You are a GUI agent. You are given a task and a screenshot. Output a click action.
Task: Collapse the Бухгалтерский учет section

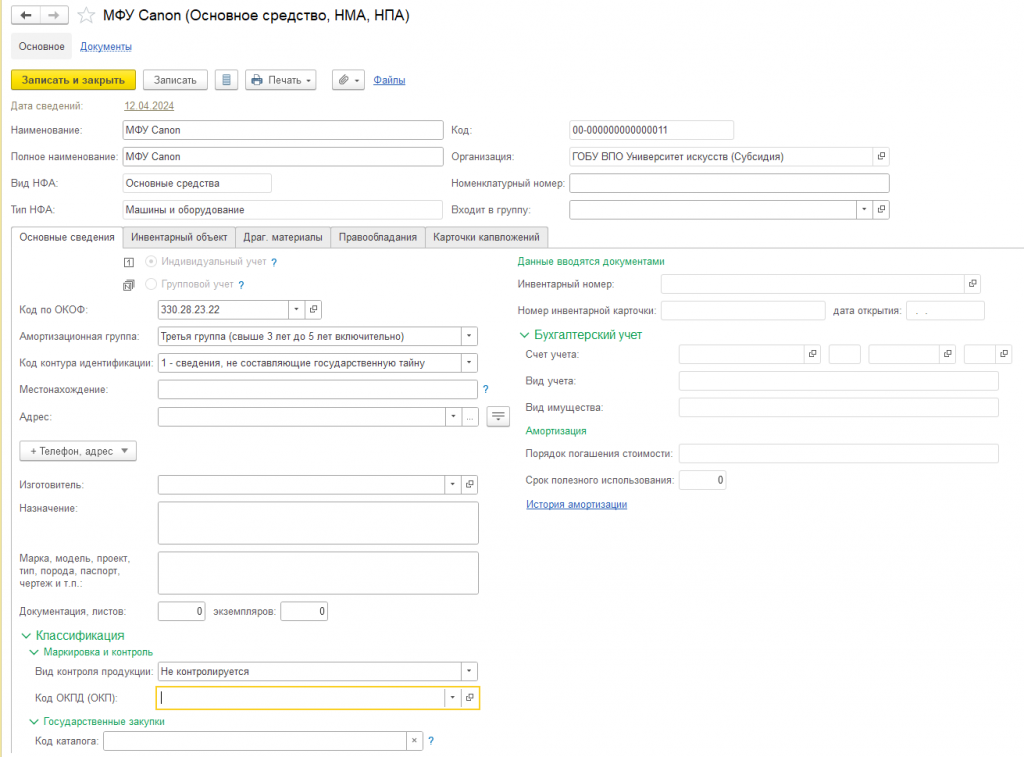[524, 334]
